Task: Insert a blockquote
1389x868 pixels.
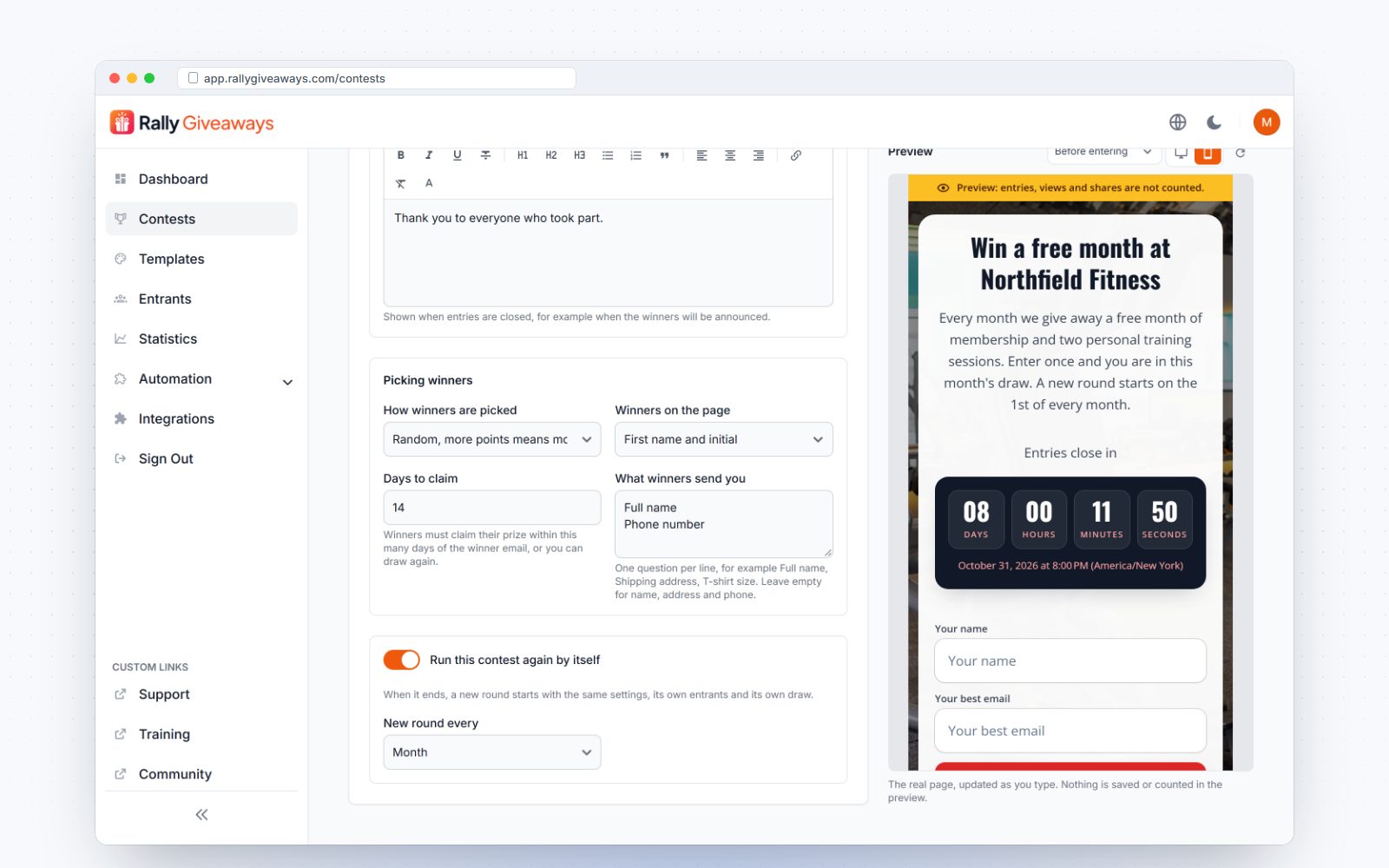Action: point(664,155)
